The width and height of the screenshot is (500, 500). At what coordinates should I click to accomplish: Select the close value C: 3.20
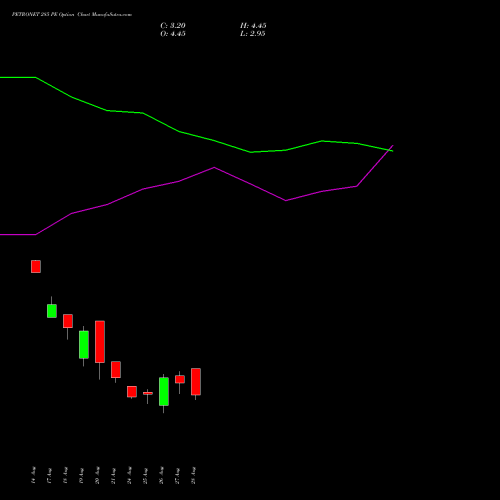(x=173, y=26)
